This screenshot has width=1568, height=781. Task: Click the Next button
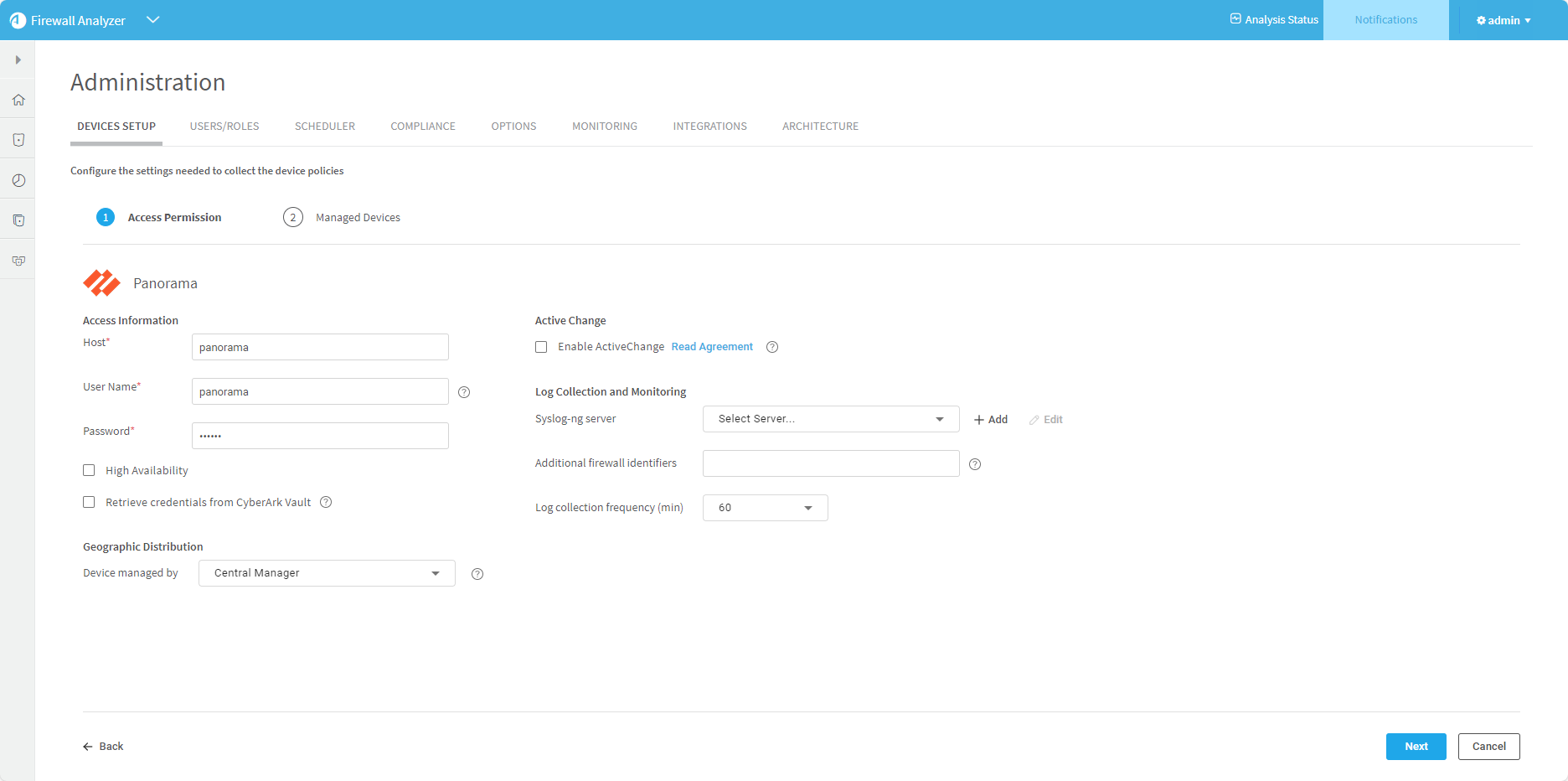[1416, 747]
